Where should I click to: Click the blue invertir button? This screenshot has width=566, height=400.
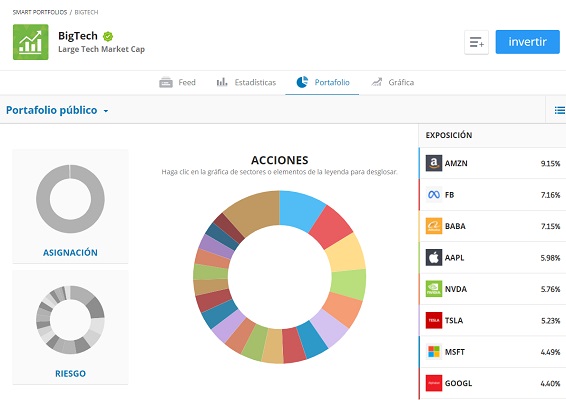coord(527,42)
